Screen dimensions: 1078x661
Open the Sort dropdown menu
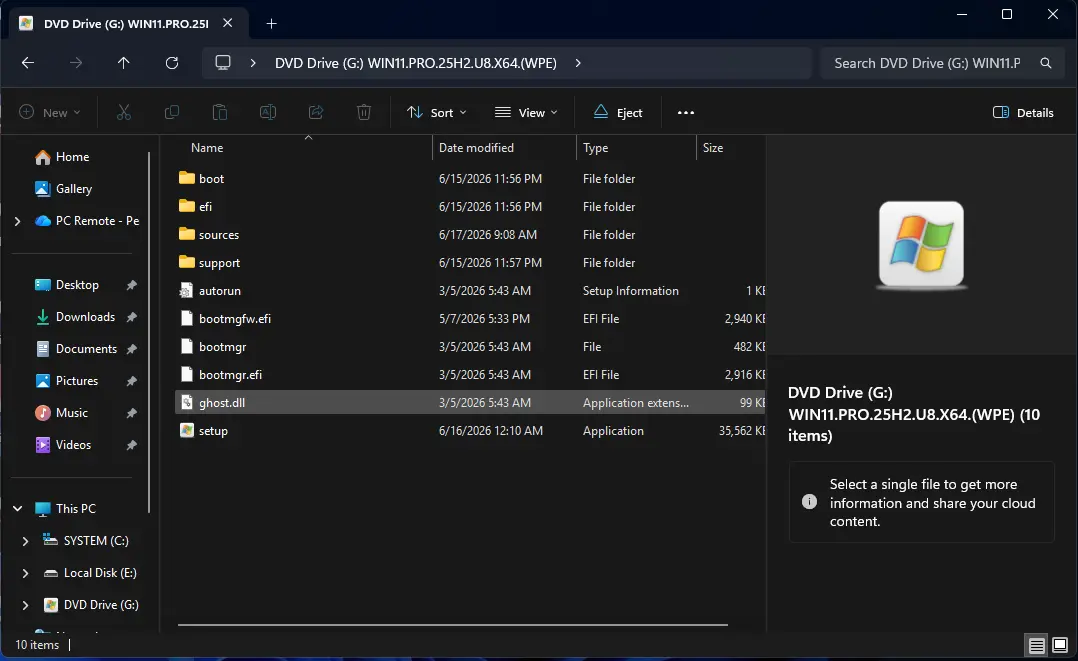[437, 112]
